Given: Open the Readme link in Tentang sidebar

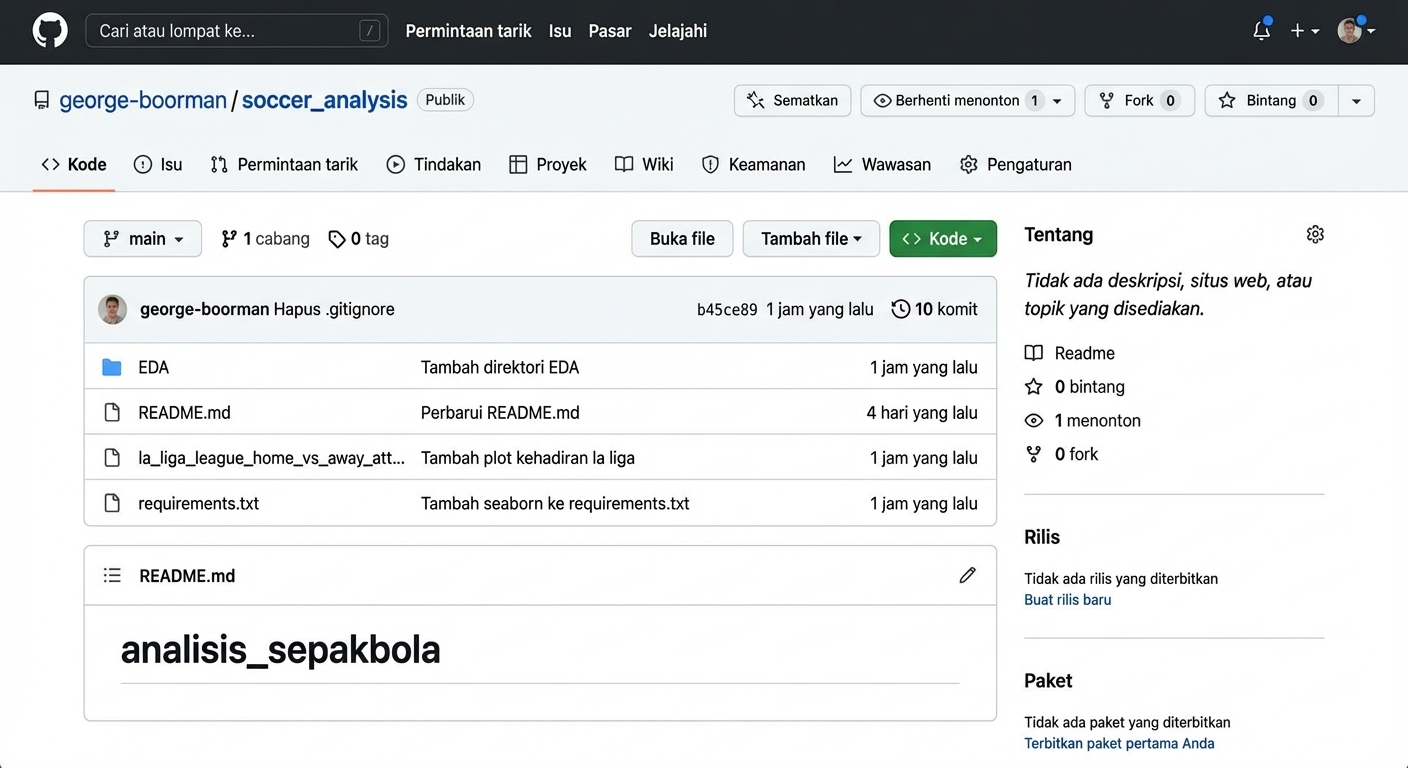Looking at the screenshot, I should pyautogui.click(x=1070, y=353).
